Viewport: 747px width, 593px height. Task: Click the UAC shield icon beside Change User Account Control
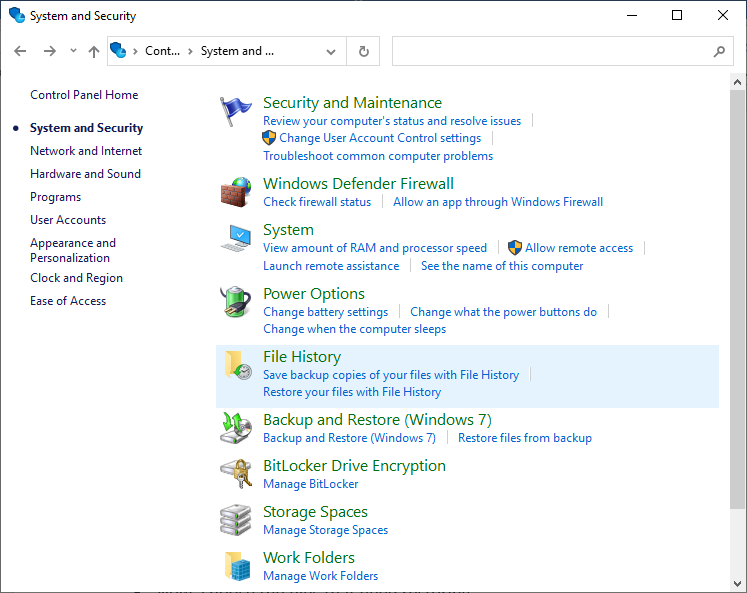coord(269,138)
